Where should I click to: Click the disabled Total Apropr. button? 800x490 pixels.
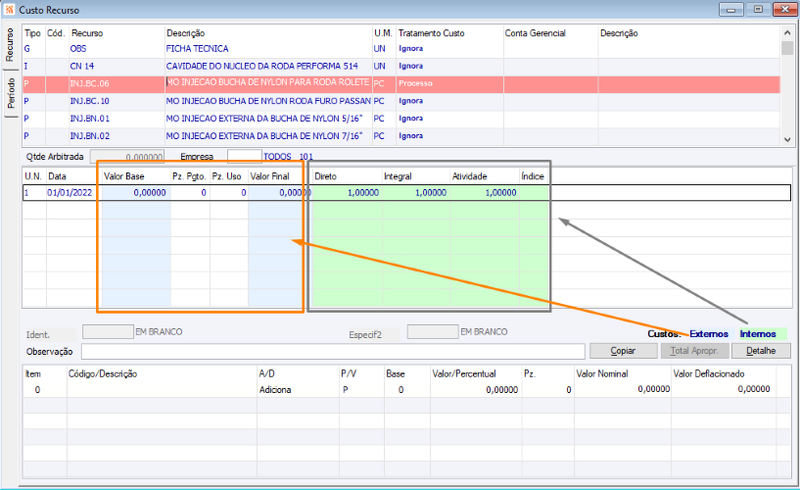pos(694,351)
